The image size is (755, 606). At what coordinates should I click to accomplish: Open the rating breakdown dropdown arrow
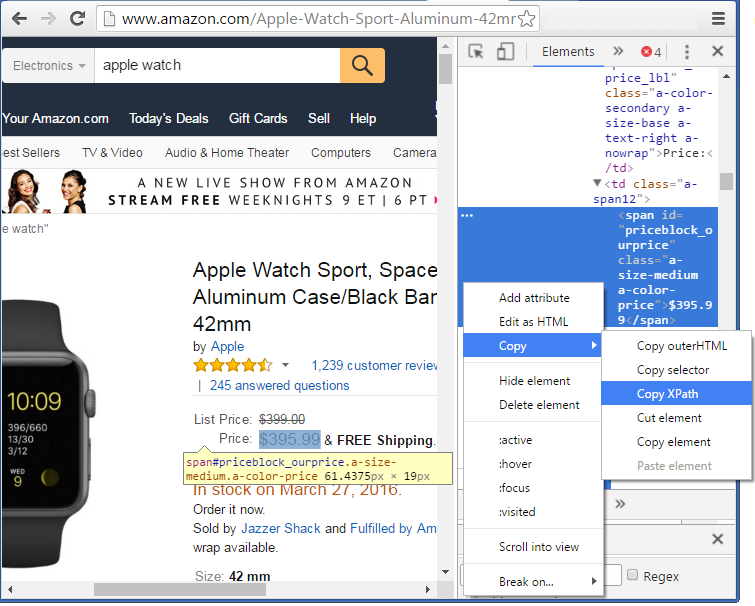[286, 365]
